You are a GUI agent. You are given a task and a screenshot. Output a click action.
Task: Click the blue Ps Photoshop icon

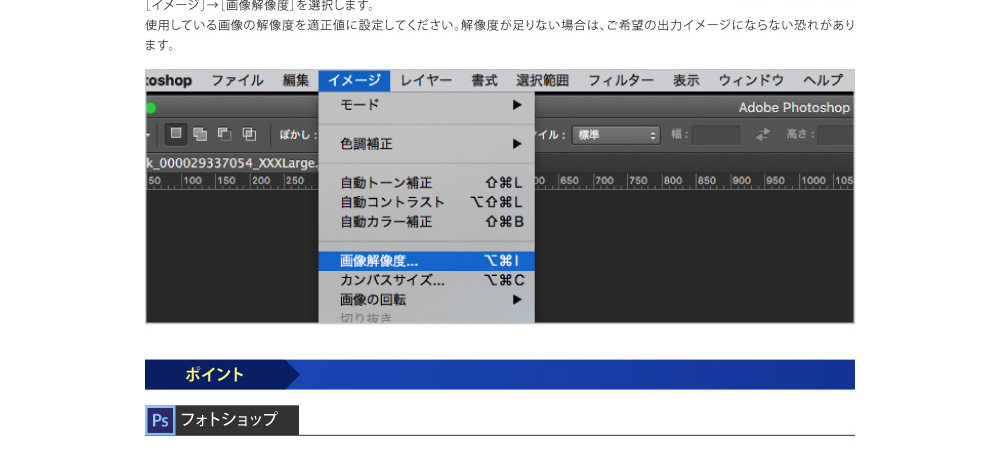pyautogui.click(x=160, y=420)
